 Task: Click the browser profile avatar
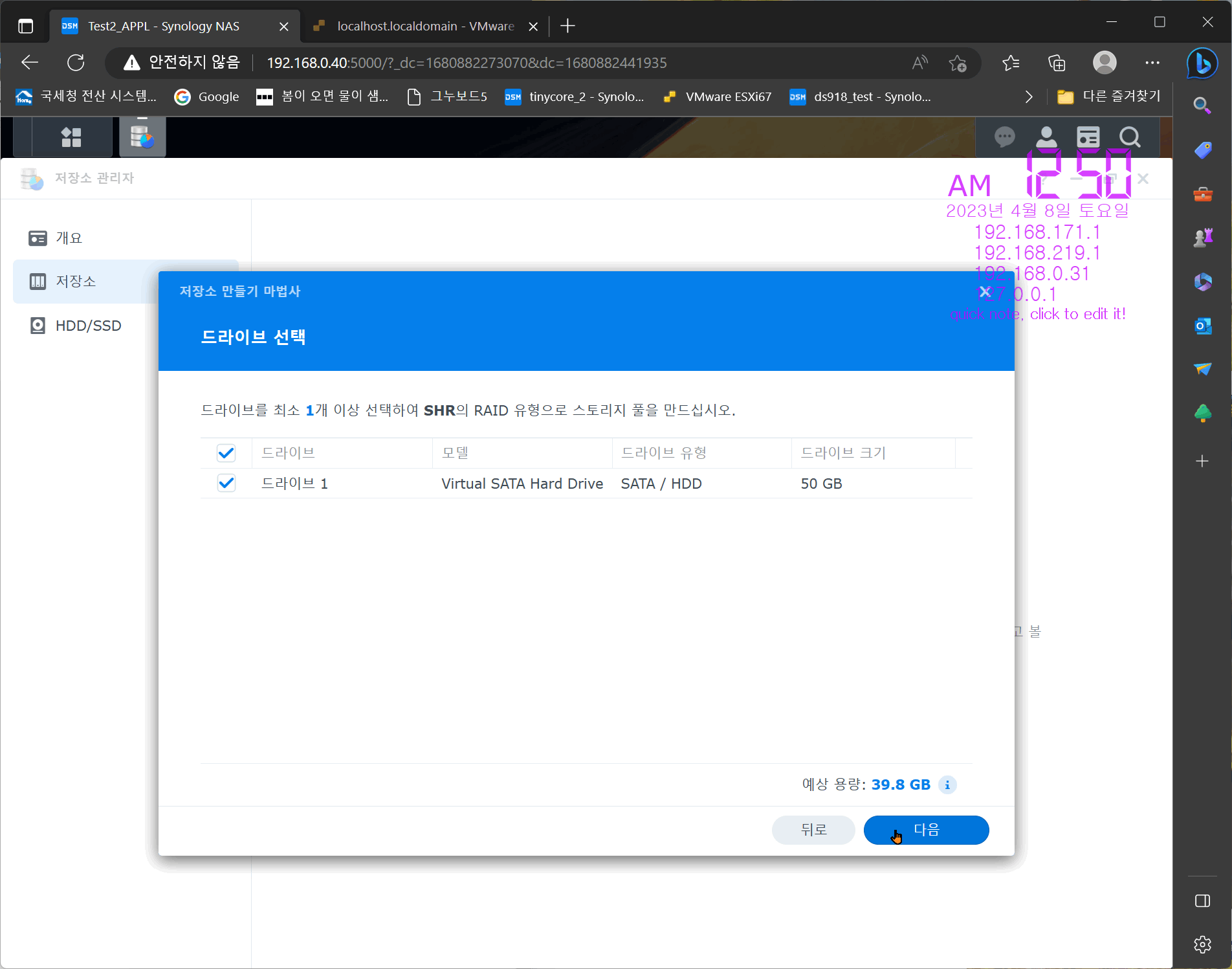1105,63
